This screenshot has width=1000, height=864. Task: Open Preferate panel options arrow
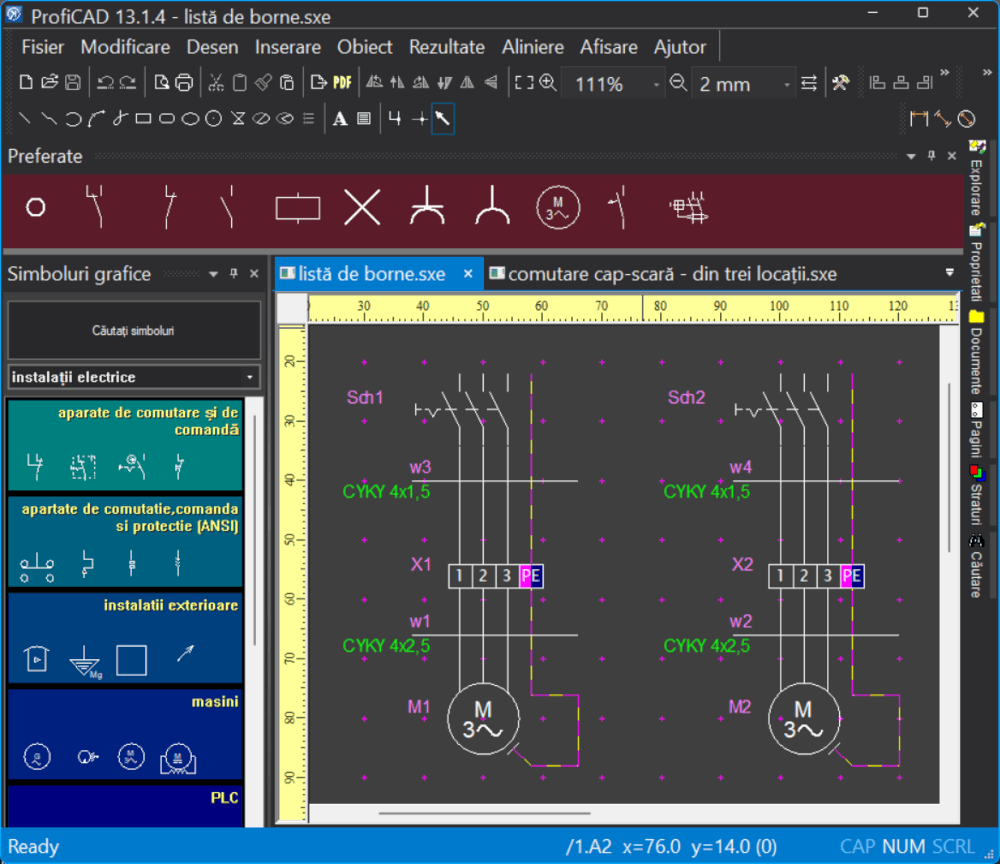click(911, 156)
